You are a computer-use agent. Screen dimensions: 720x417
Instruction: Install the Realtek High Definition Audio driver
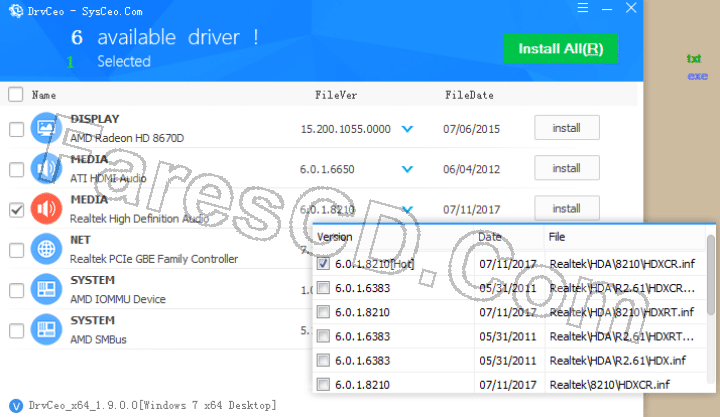[567, 208]
